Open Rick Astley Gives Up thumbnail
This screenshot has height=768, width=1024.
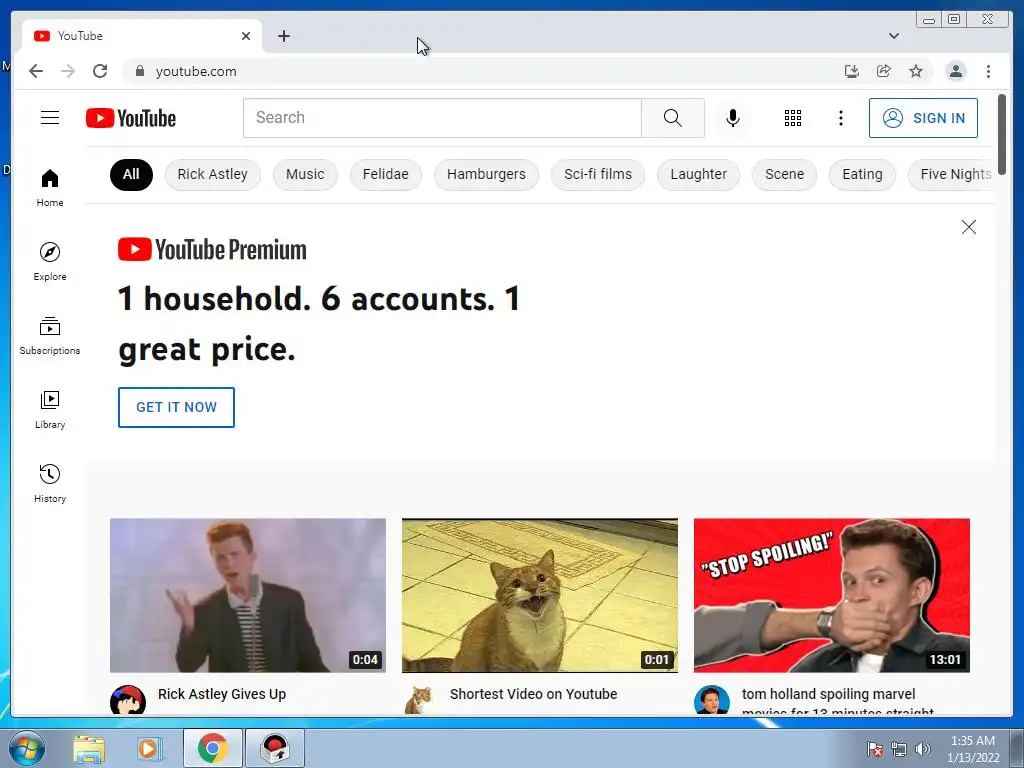248,596
